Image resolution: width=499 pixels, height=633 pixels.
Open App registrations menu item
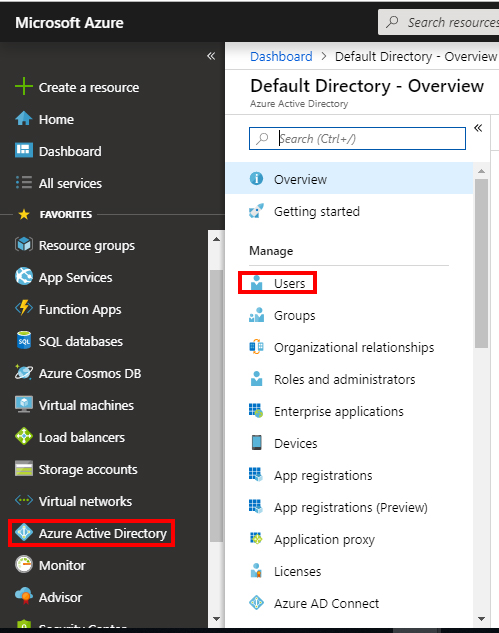pos(323,476)
